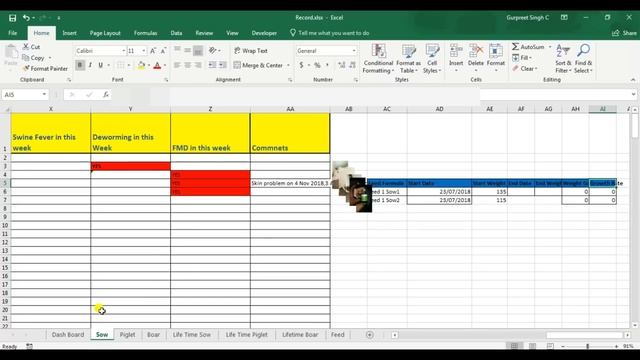Open Format as Table
The height and width of the screenshot is (360, 640).
tap(409, 59)
